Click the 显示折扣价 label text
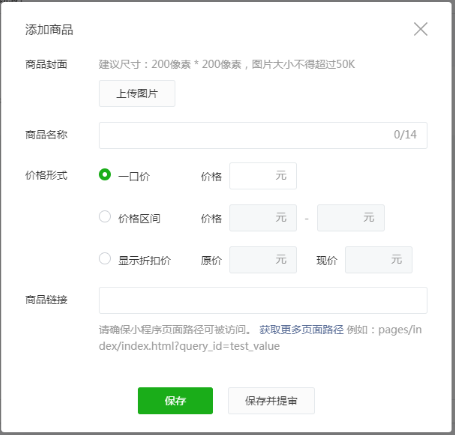This screenshot has width=455, height=435. (x=145, y=260)
